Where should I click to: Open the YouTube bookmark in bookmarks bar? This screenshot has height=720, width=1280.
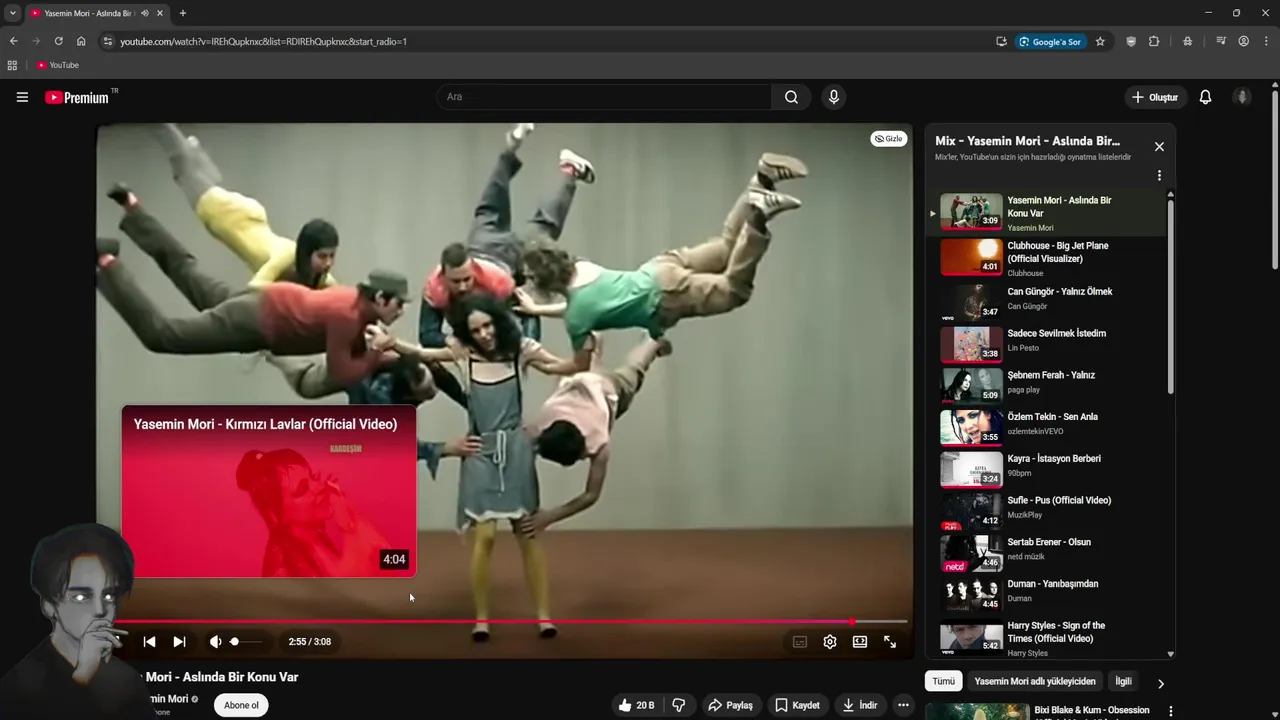(x=57, y=65)
